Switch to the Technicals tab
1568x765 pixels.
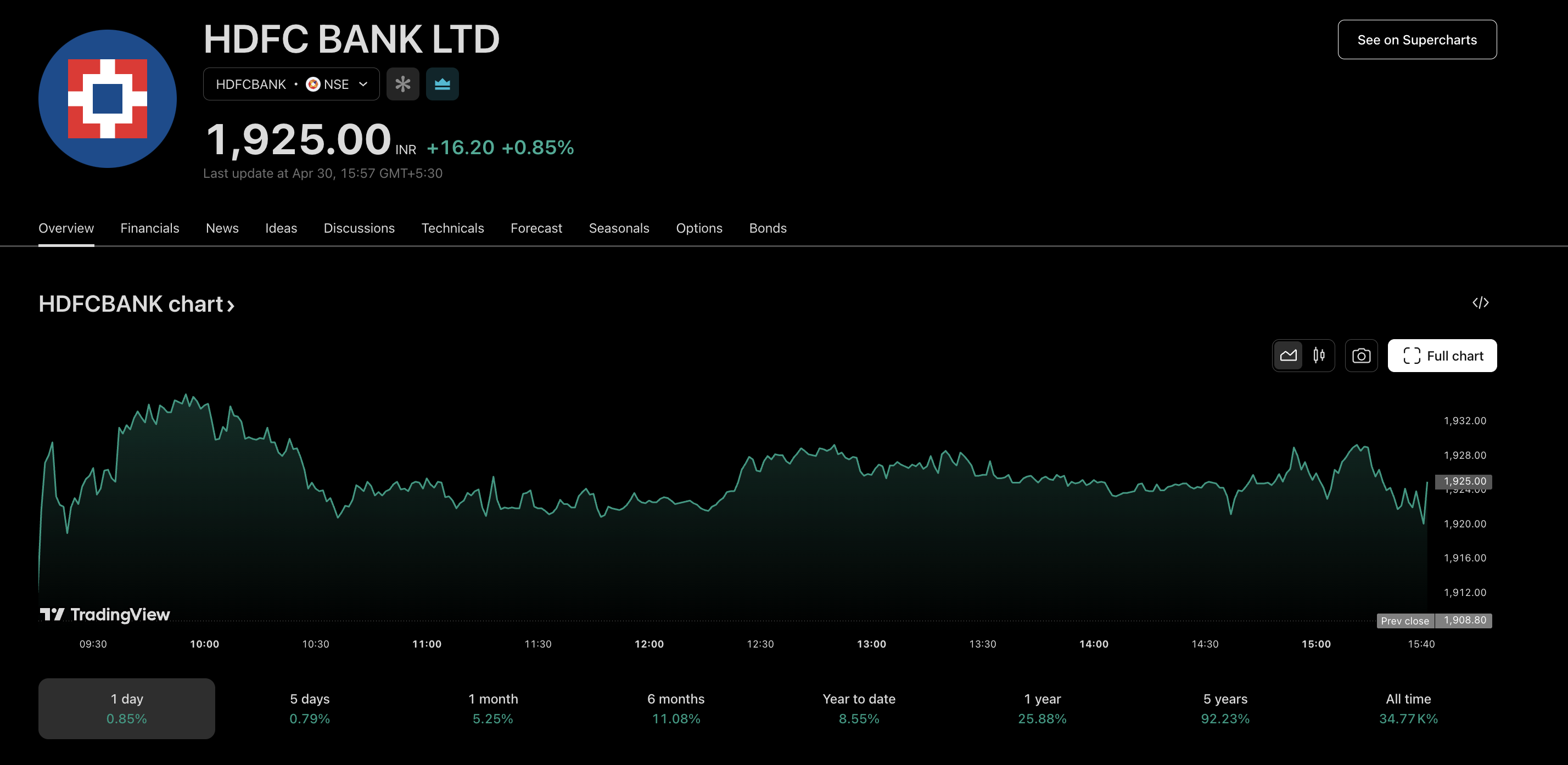pos(452,228)
